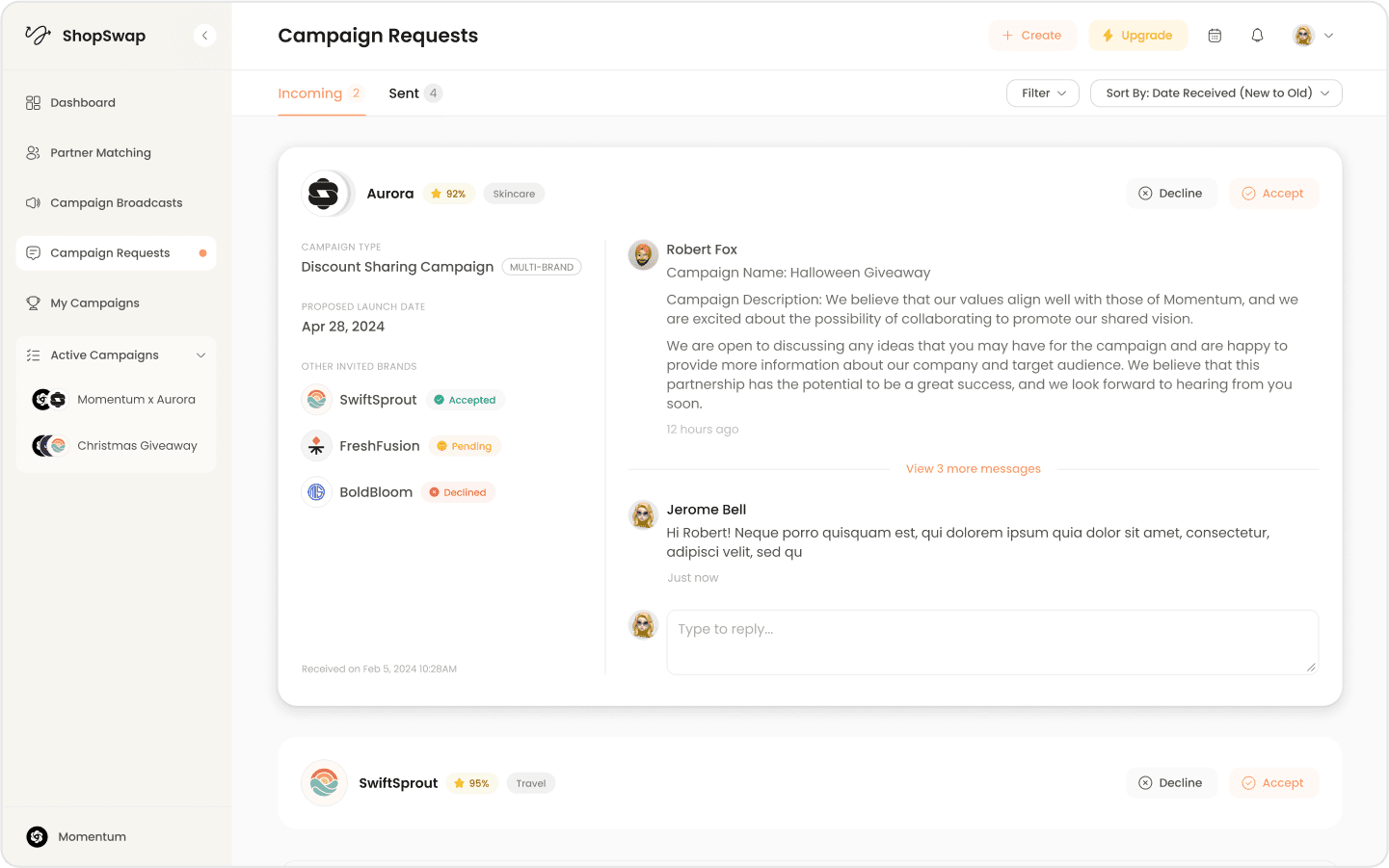Select My Campaigns in the sidebar
Screen dimensions: 1389x868
[x=93, y=302]
